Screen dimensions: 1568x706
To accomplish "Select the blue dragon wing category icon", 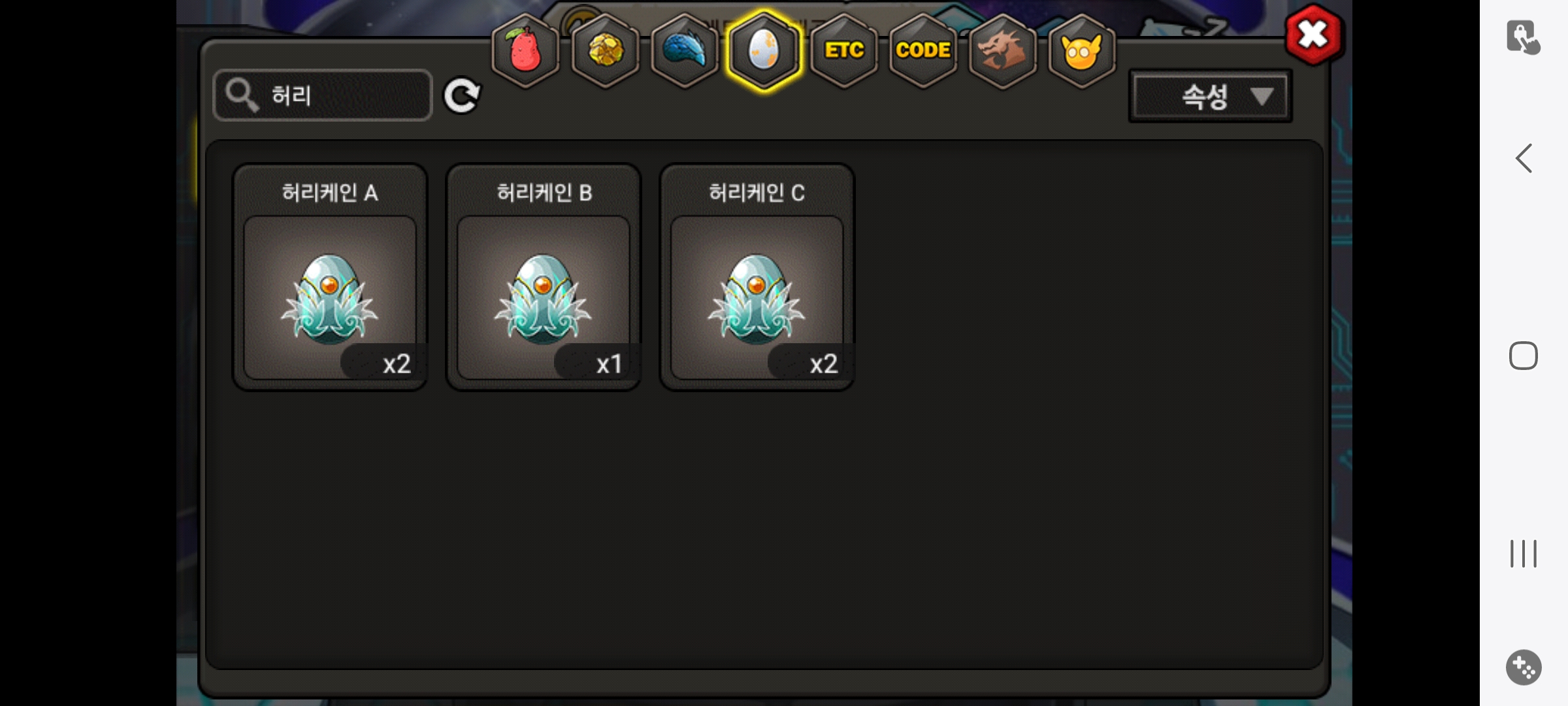I will pos(685,50).
